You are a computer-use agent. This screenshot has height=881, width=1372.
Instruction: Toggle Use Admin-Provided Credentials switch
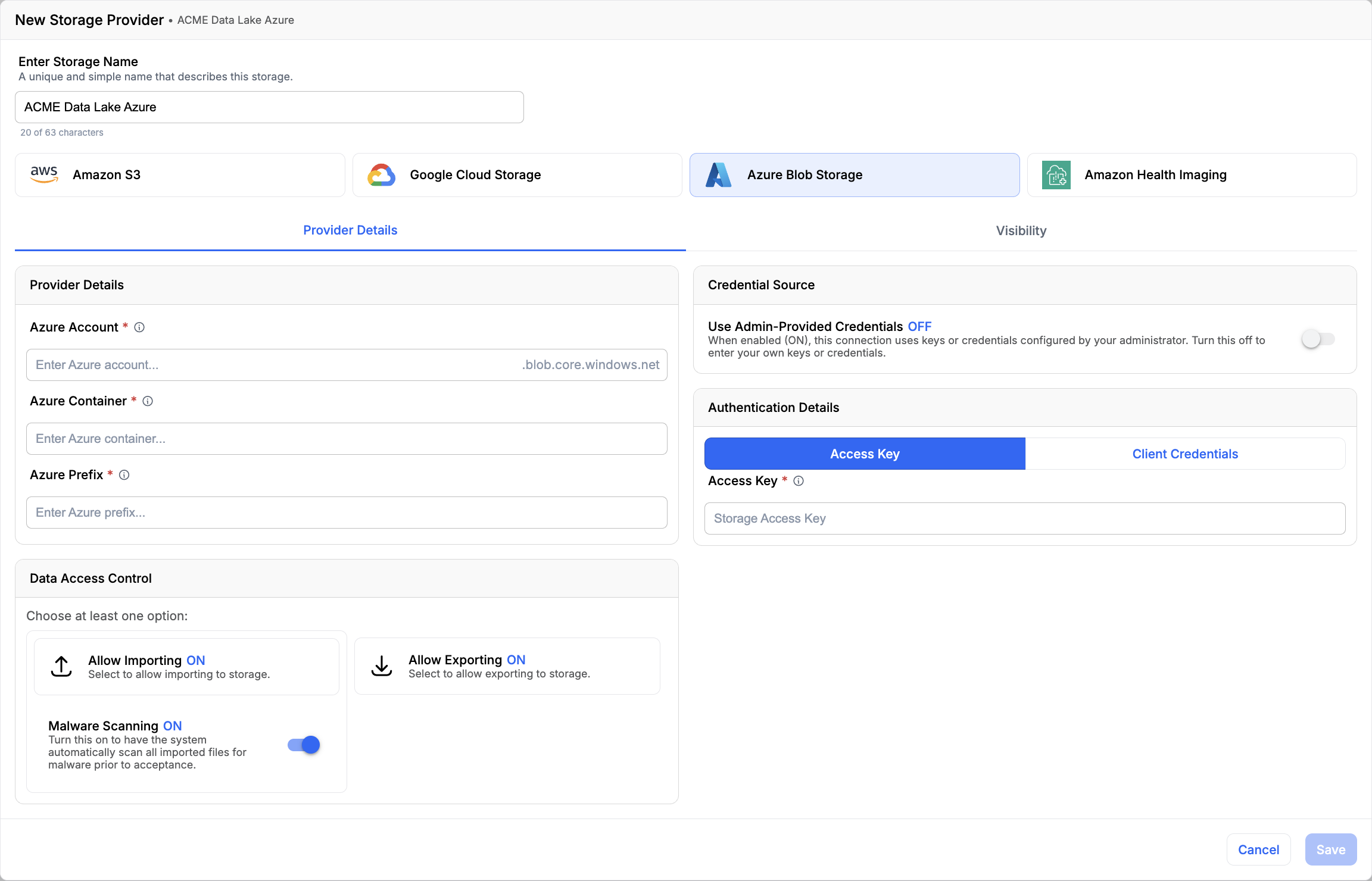1318,339
